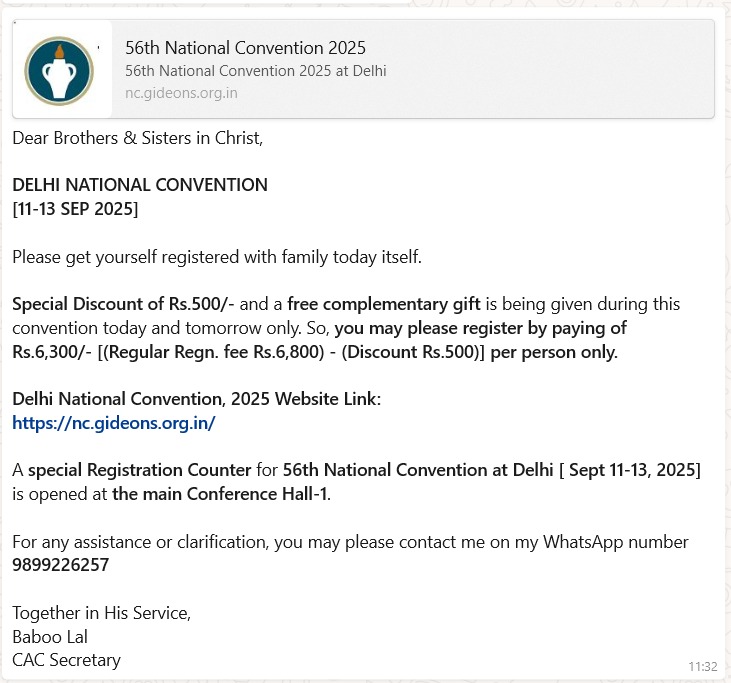Click the '[11-13 SEP 2025]' date line
The width and height of the screenshot is (731, 683).
[x=75, y=209]
